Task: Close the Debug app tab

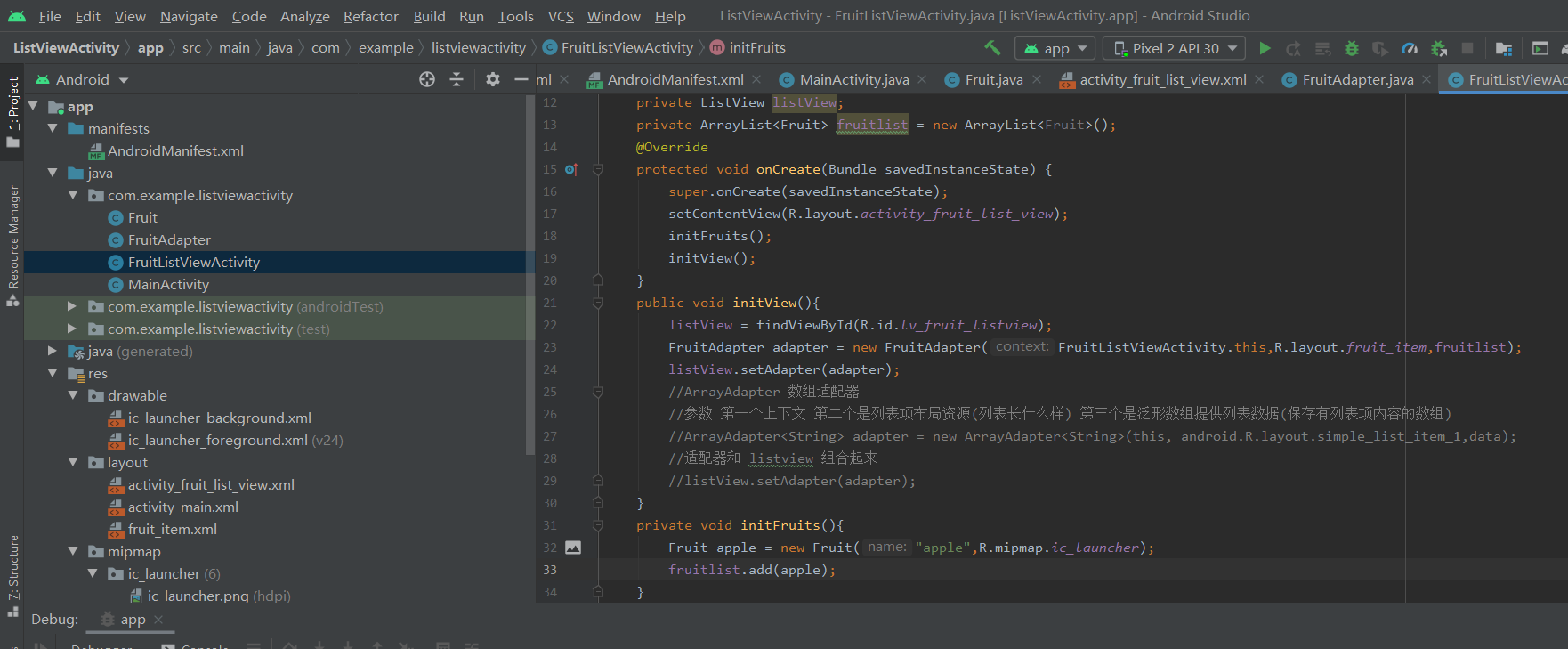Action: [158, 620]
